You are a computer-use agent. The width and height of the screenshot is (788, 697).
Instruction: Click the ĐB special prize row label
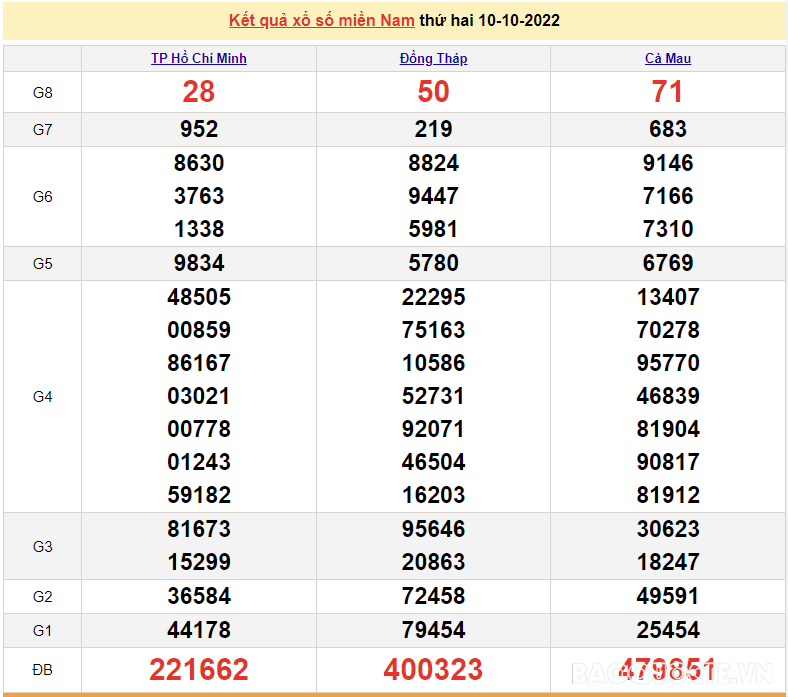click(42, 669)
